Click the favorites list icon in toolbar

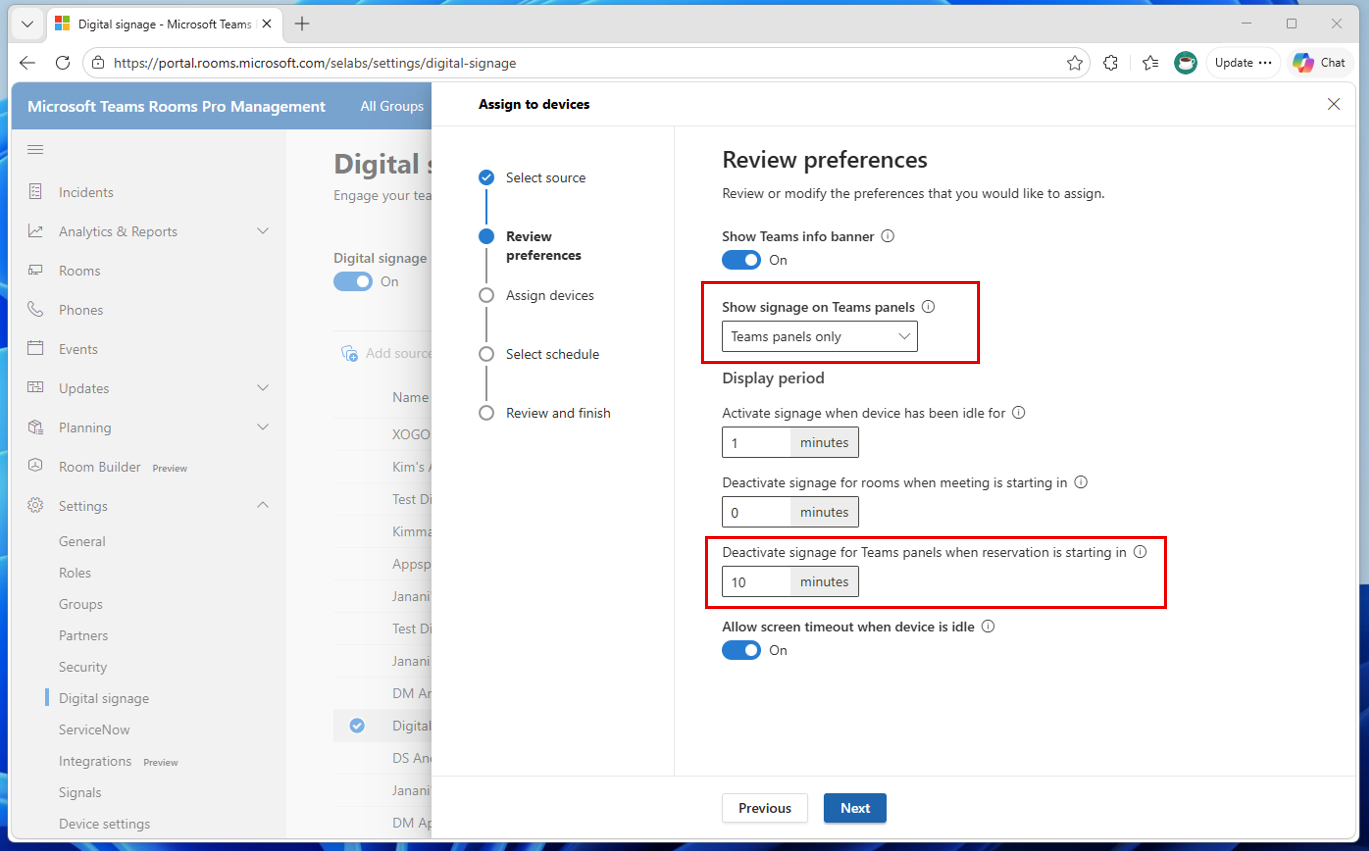tap(1150, 63)
